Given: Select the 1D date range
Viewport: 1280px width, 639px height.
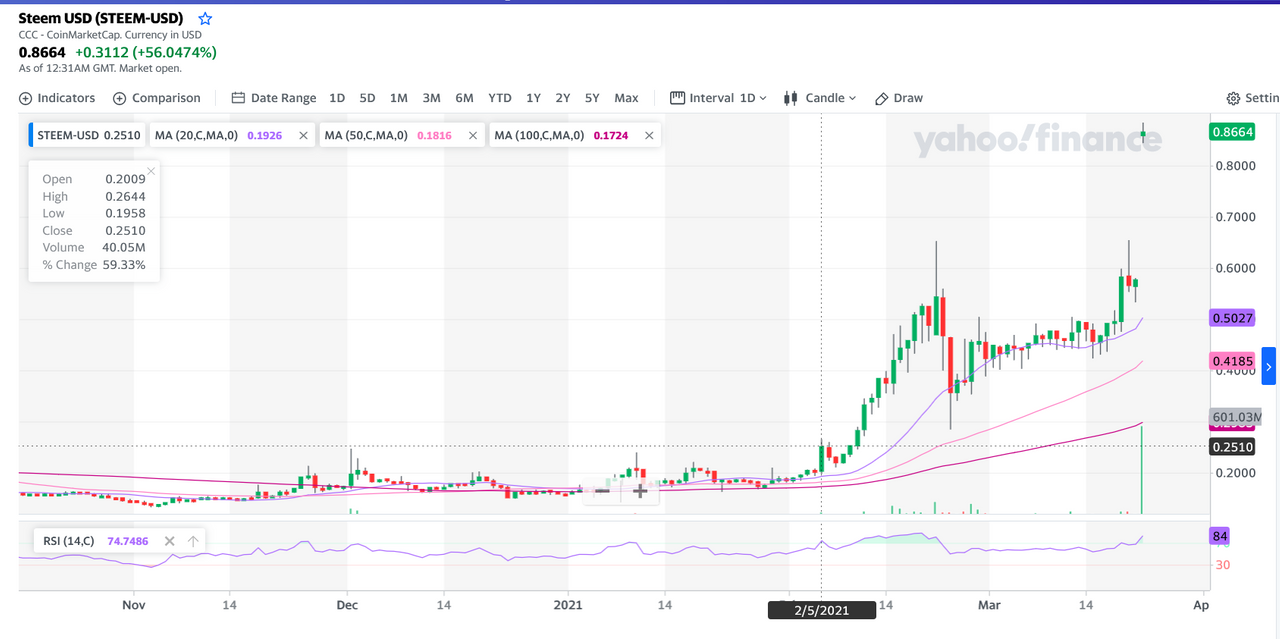Looking at the screenshot, I should 337,98.
